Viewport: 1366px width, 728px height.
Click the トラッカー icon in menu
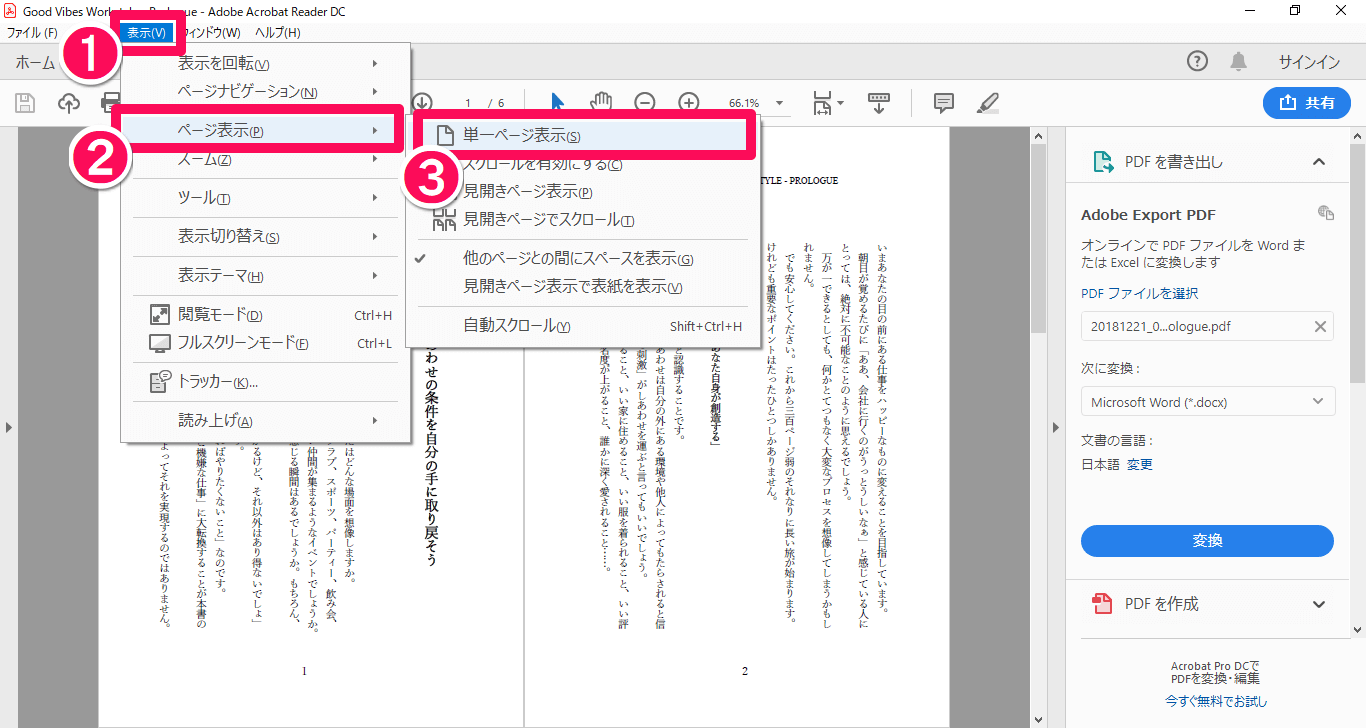point(160,381)
